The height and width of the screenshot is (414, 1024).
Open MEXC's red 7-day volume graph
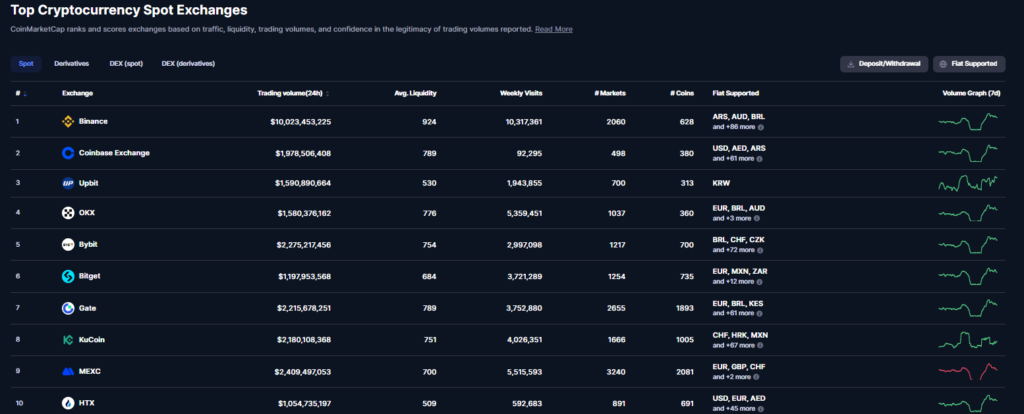tap(968, 371)
